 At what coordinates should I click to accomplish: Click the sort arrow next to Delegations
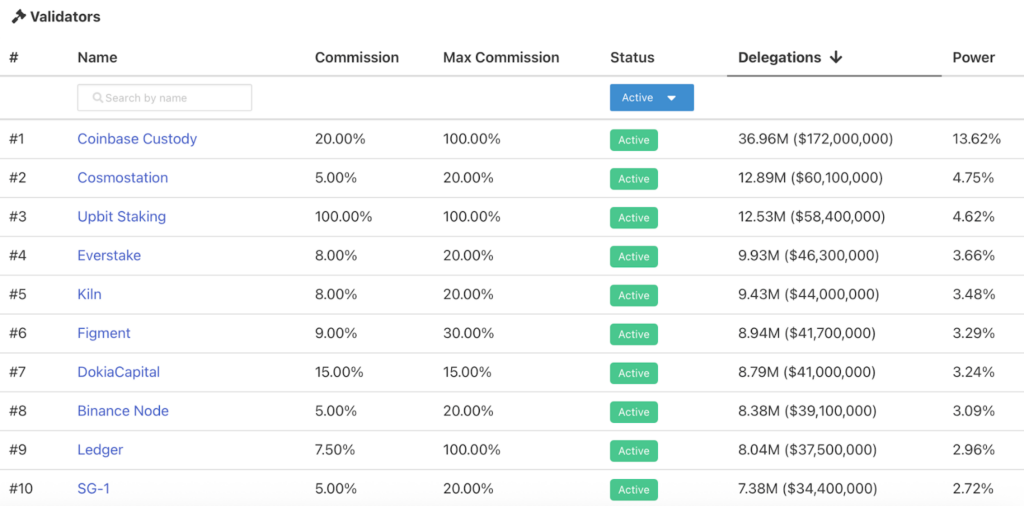(835, 57)
